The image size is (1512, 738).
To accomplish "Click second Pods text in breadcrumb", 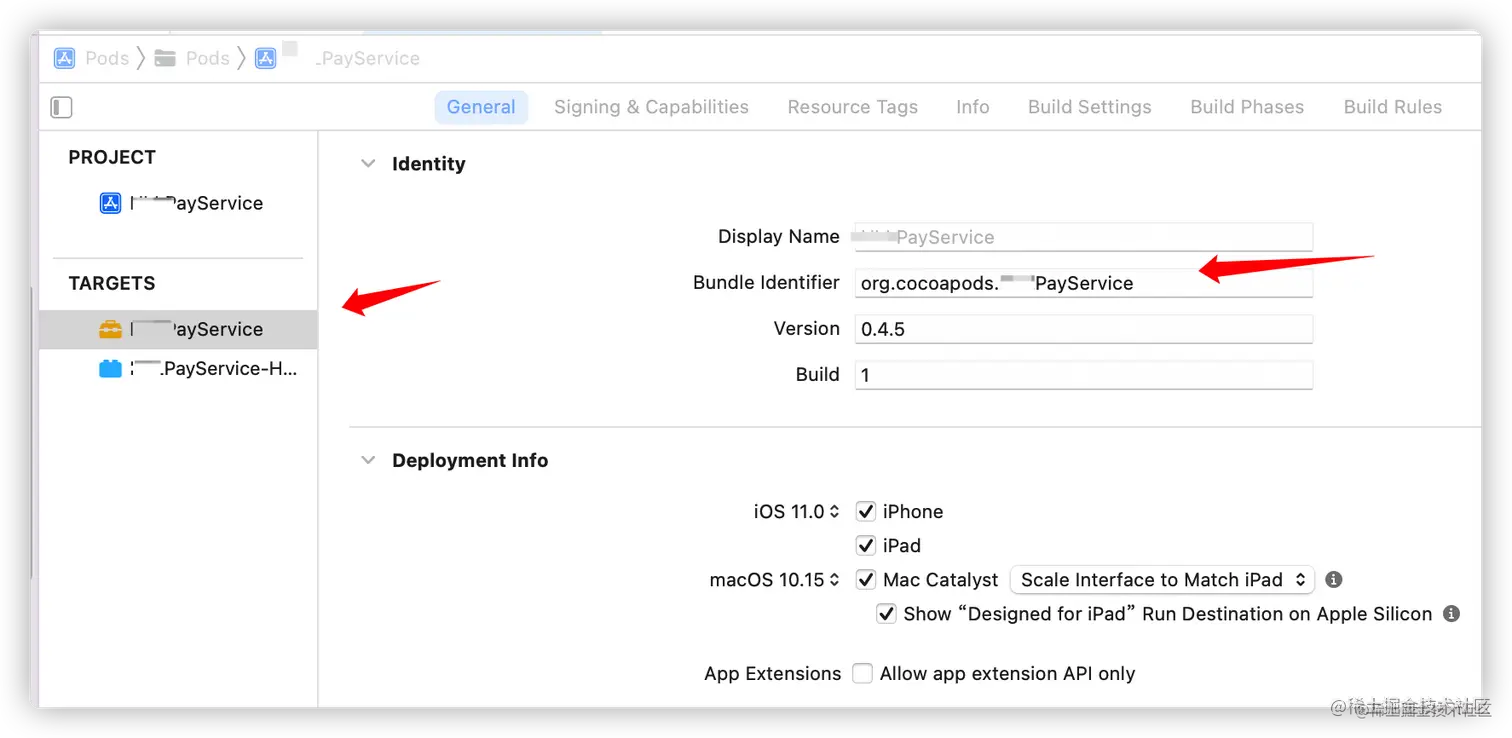I will (208, 58).
